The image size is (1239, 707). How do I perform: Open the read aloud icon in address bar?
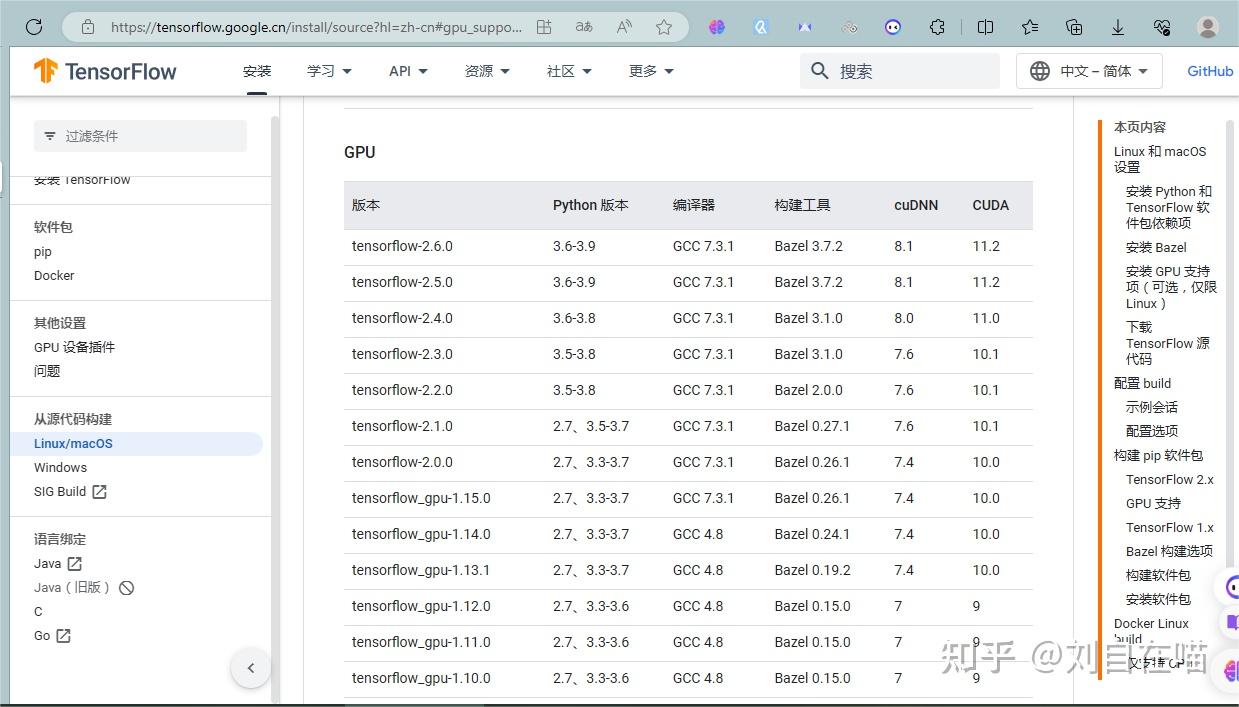coord(623,27)
